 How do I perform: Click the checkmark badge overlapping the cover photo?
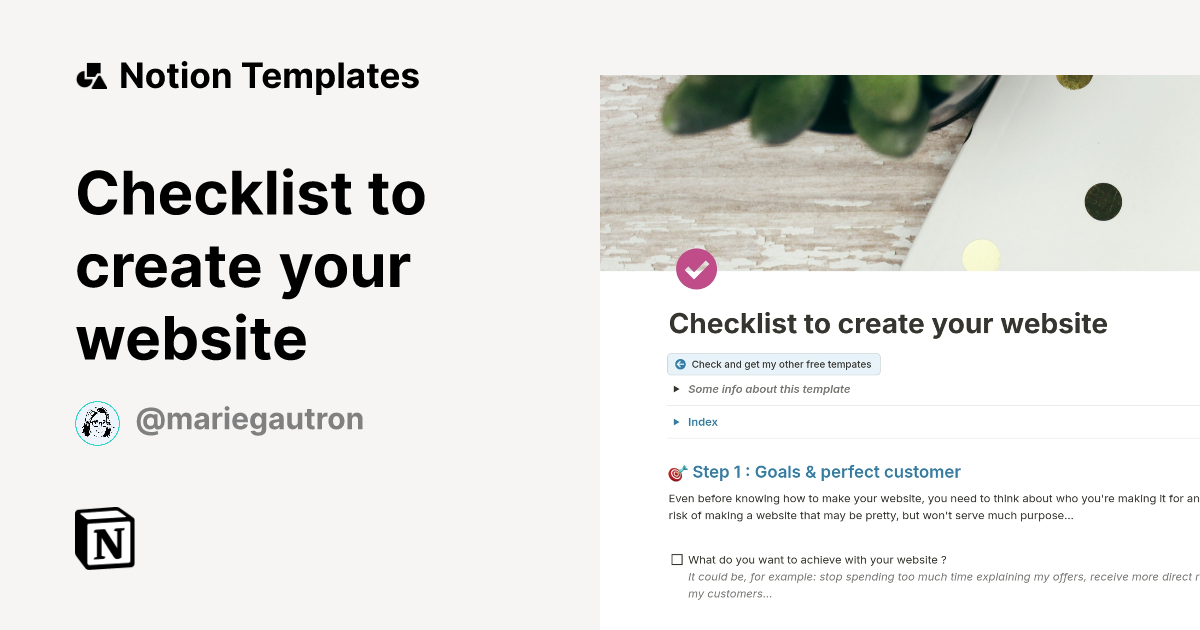(x=696, y=268)
